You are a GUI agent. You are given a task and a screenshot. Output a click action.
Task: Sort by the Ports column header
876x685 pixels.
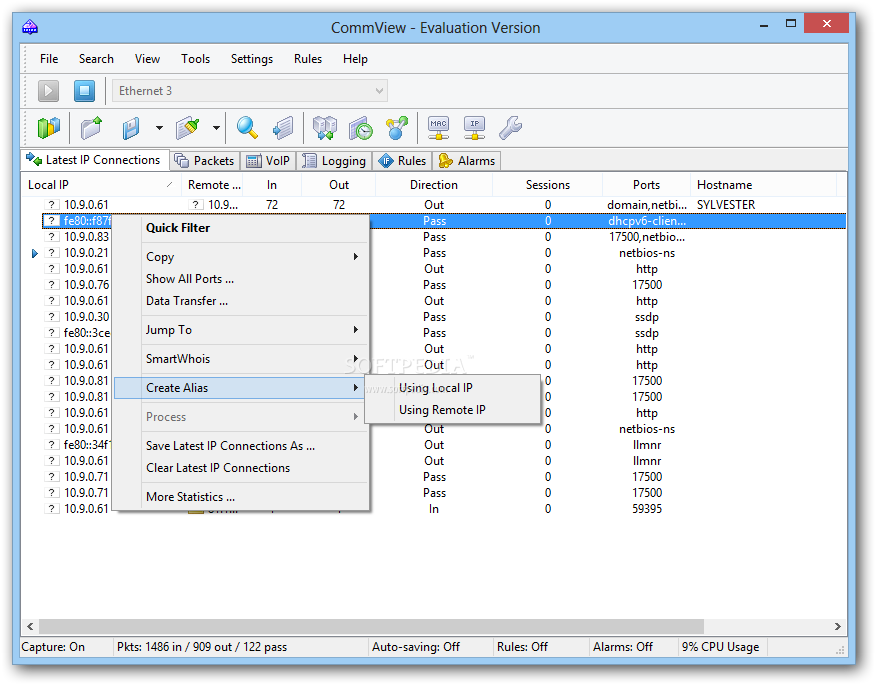[x=646, y=185]
